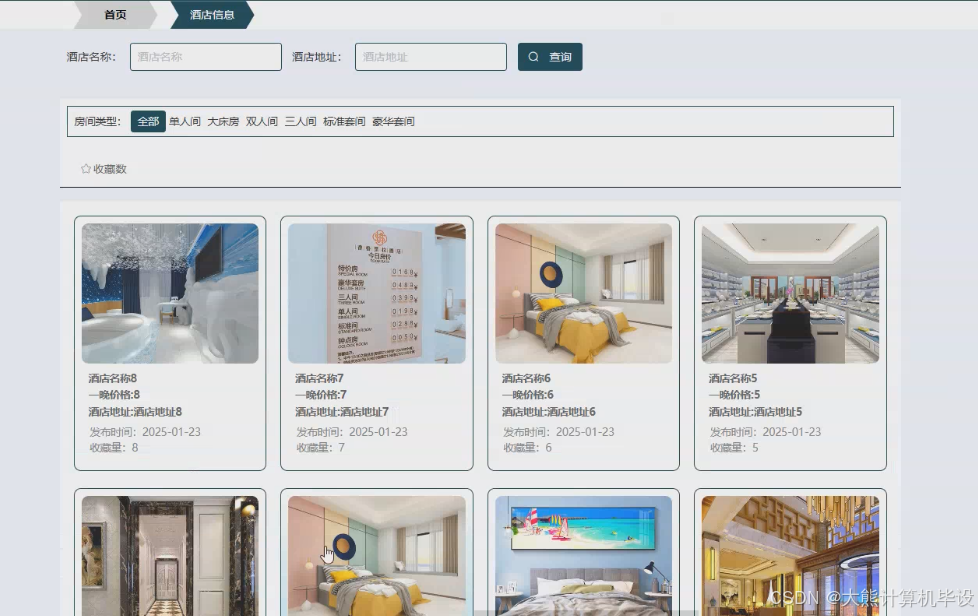Click 酒店地址:酒店地址7 text

tap(342, 411)
